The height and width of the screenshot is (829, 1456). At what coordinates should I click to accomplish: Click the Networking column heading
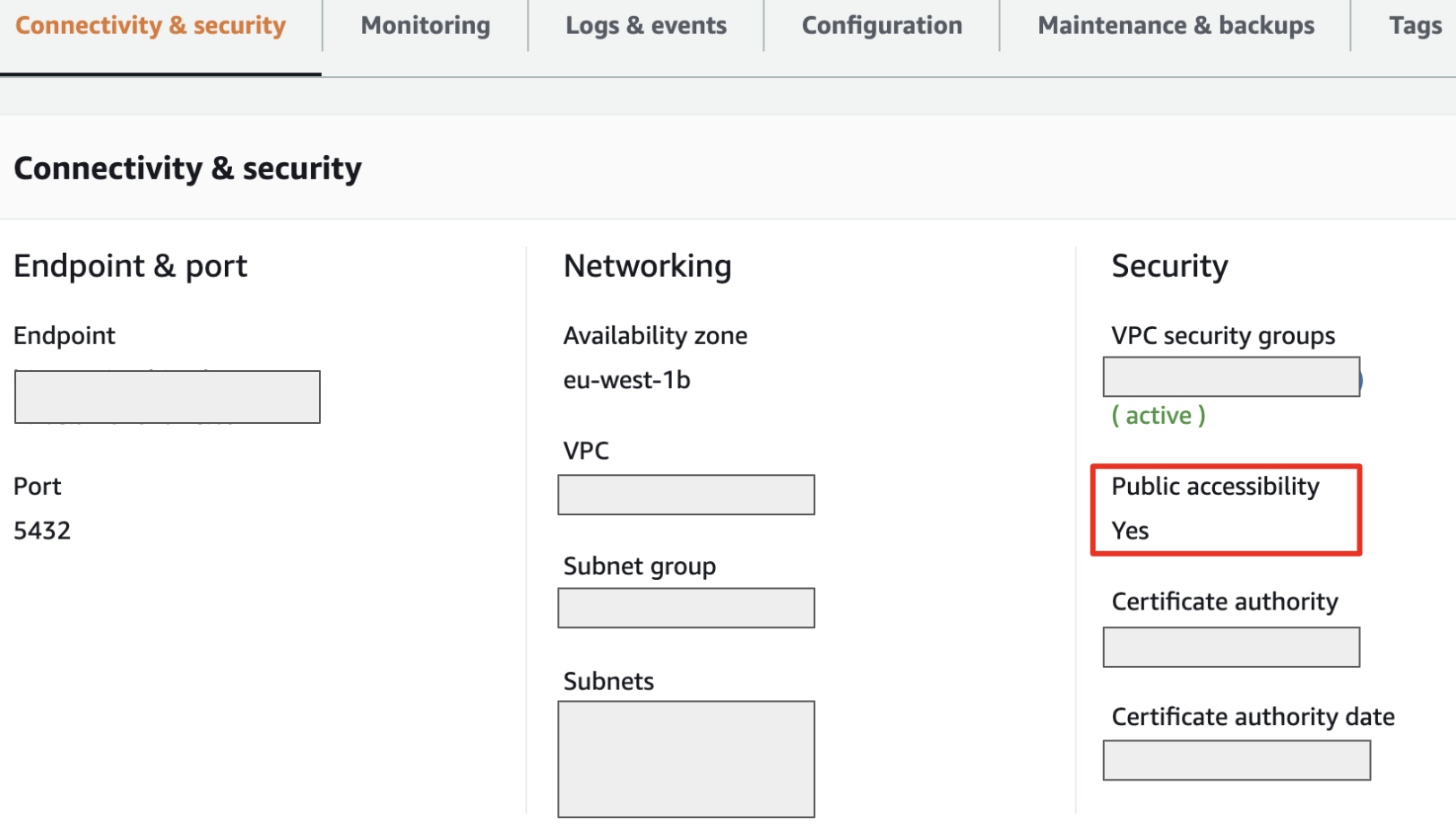(x=647, y=266)
